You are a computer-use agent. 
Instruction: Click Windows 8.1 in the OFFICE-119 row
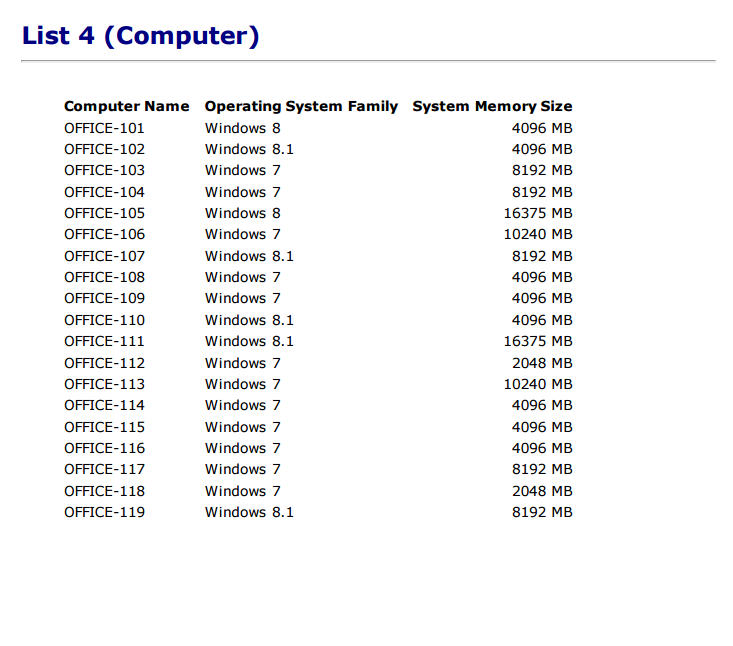249,512
